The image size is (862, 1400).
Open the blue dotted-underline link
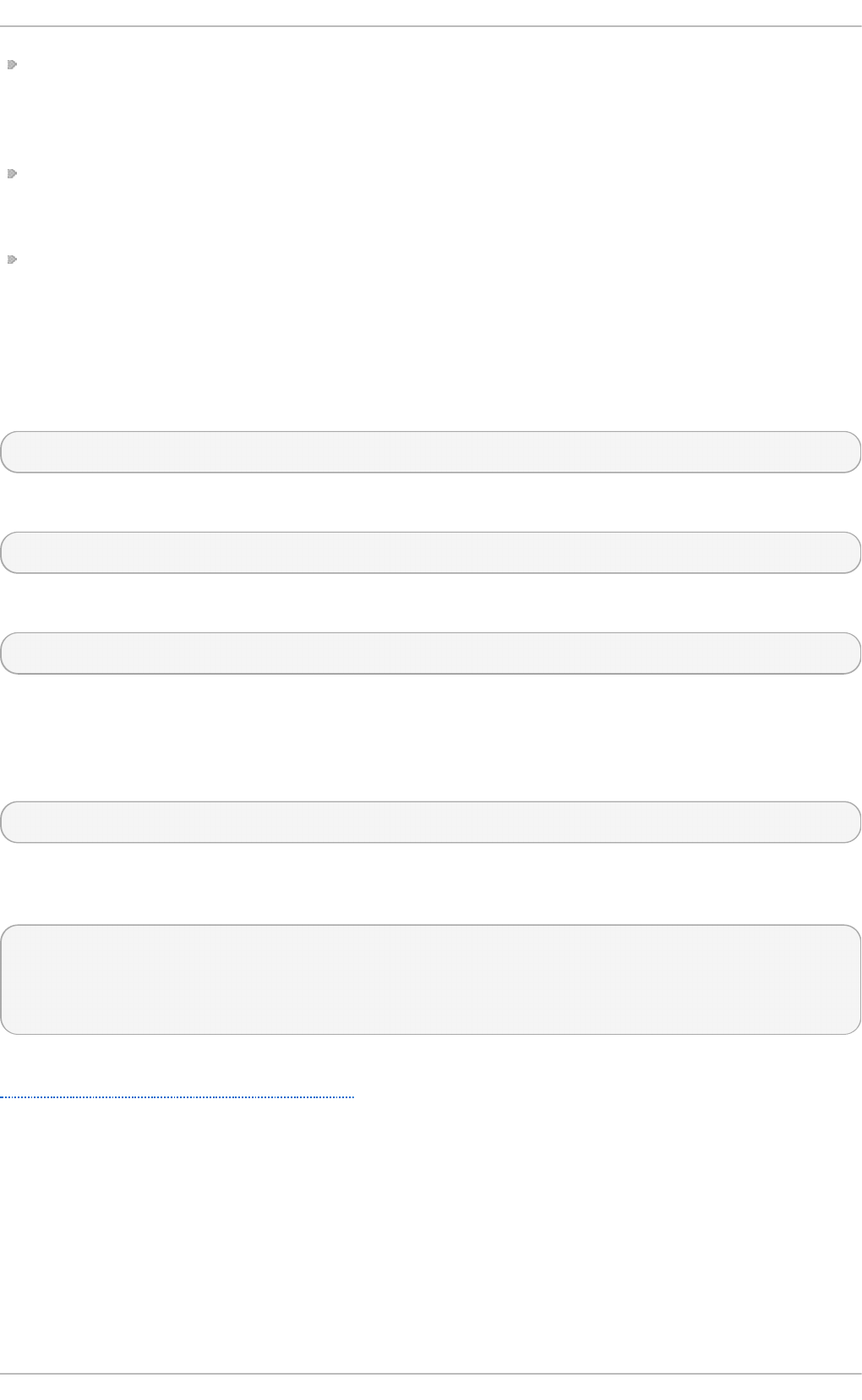(177, 1096)
